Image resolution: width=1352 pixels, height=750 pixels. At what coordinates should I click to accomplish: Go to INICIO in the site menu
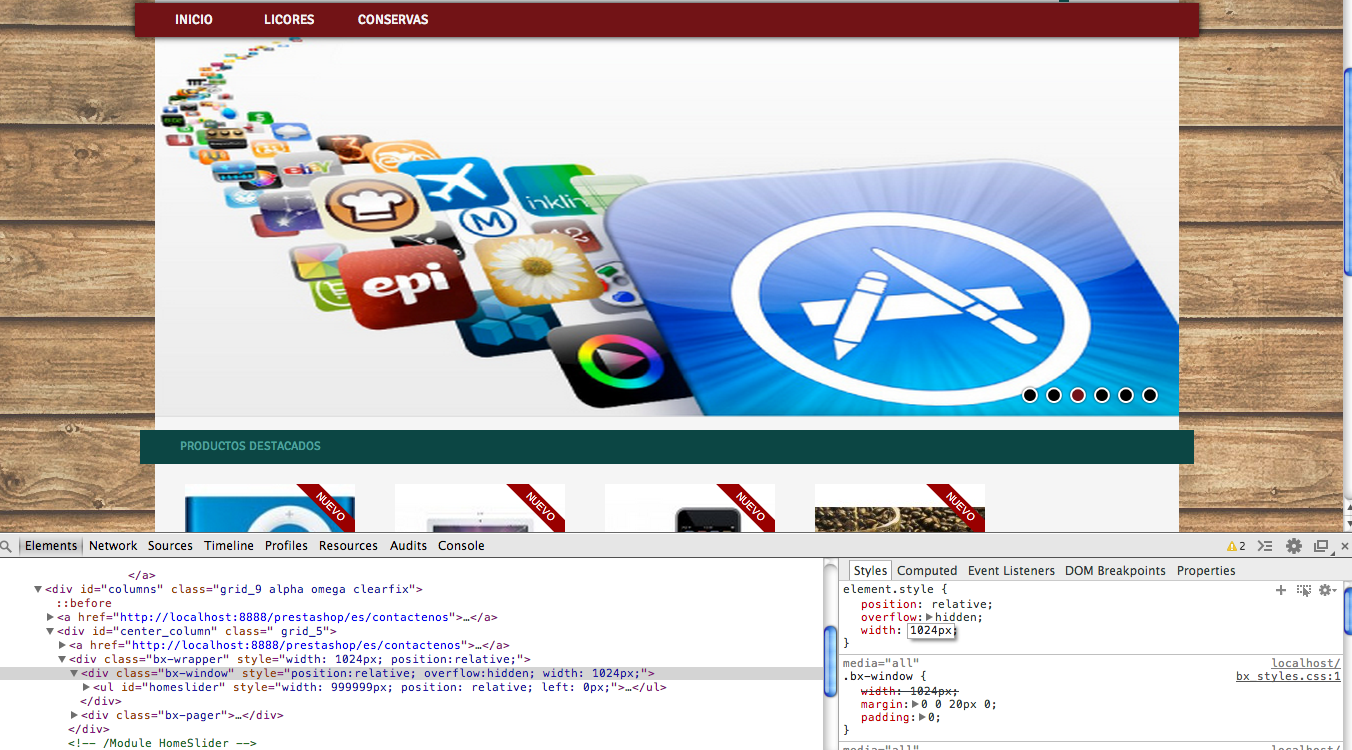pyautogui.click(x=194, y=20)
